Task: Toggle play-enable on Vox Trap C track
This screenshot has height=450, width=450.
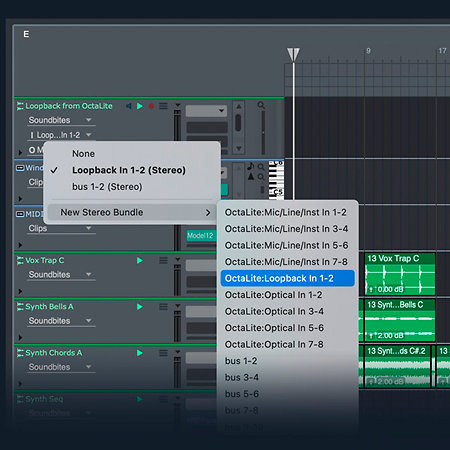Action: point(140,260)
